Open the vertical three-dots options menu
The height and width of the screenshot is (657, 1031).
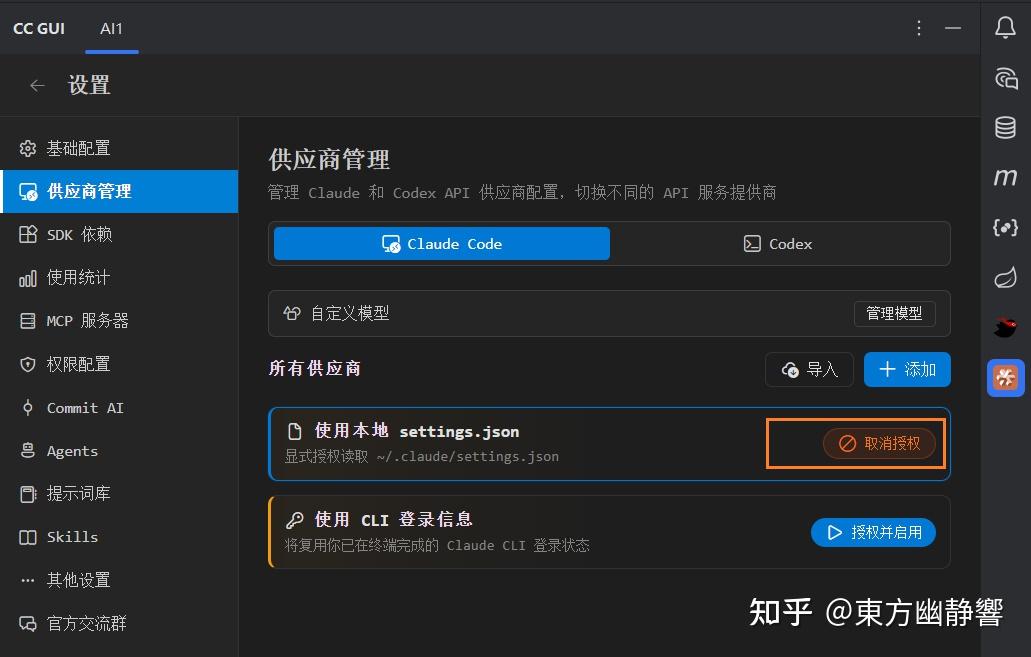919,28
